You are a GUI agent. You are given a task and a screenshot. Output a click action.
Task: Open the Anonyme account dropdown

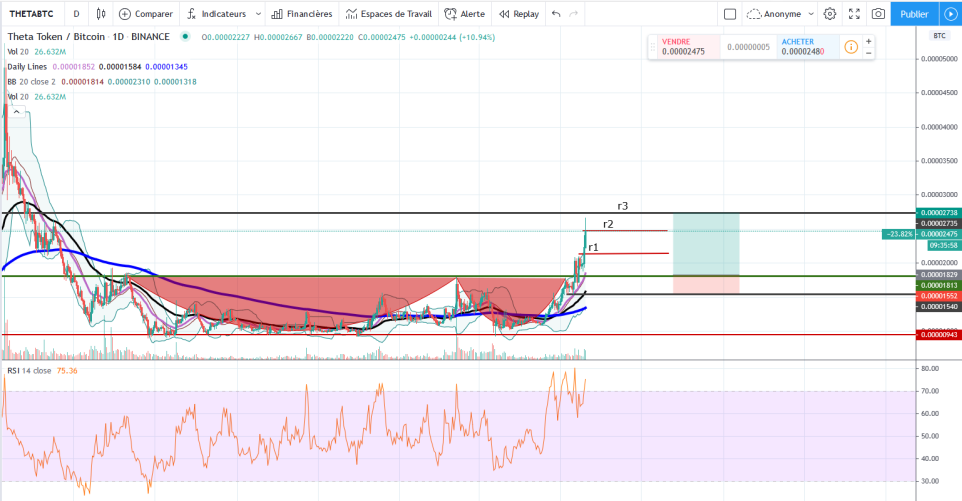(x=780, y=13)
